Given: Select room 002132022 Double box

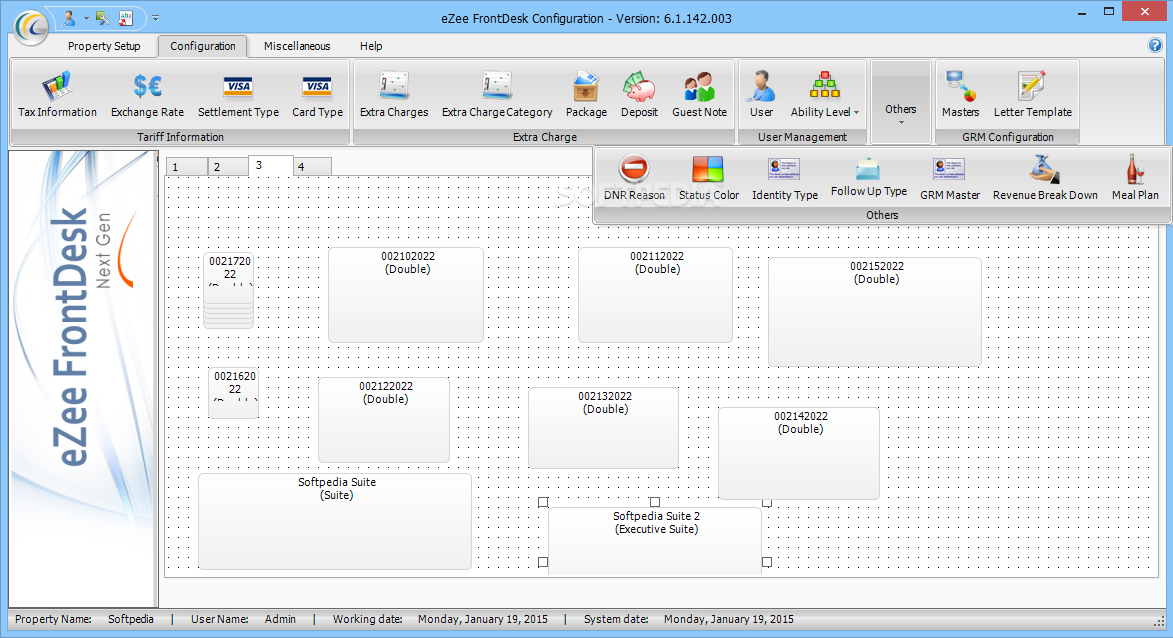Looking at the screenshot, I should tap(604, 428).
